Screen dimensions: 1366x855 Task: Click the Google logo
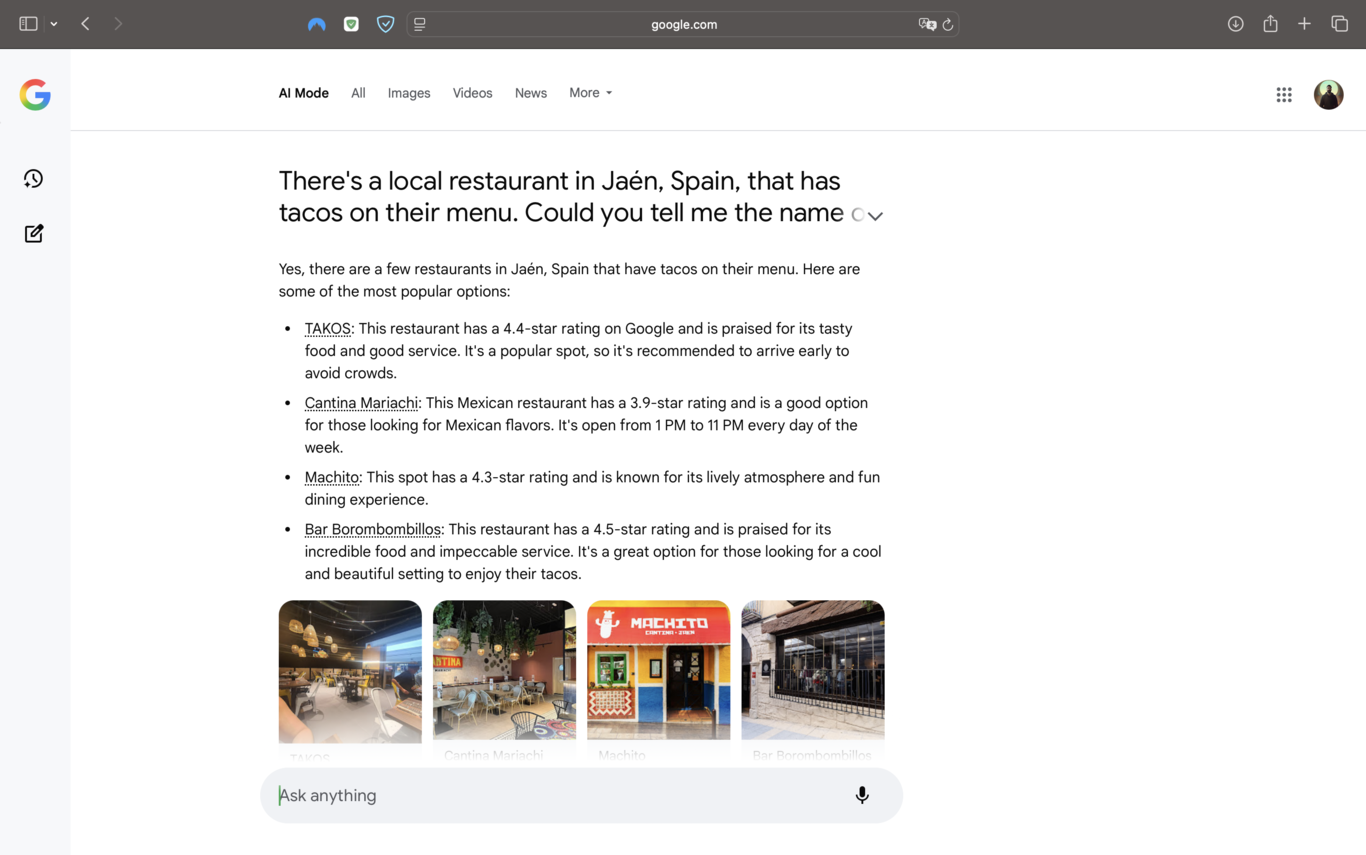(x=35, y=95)
